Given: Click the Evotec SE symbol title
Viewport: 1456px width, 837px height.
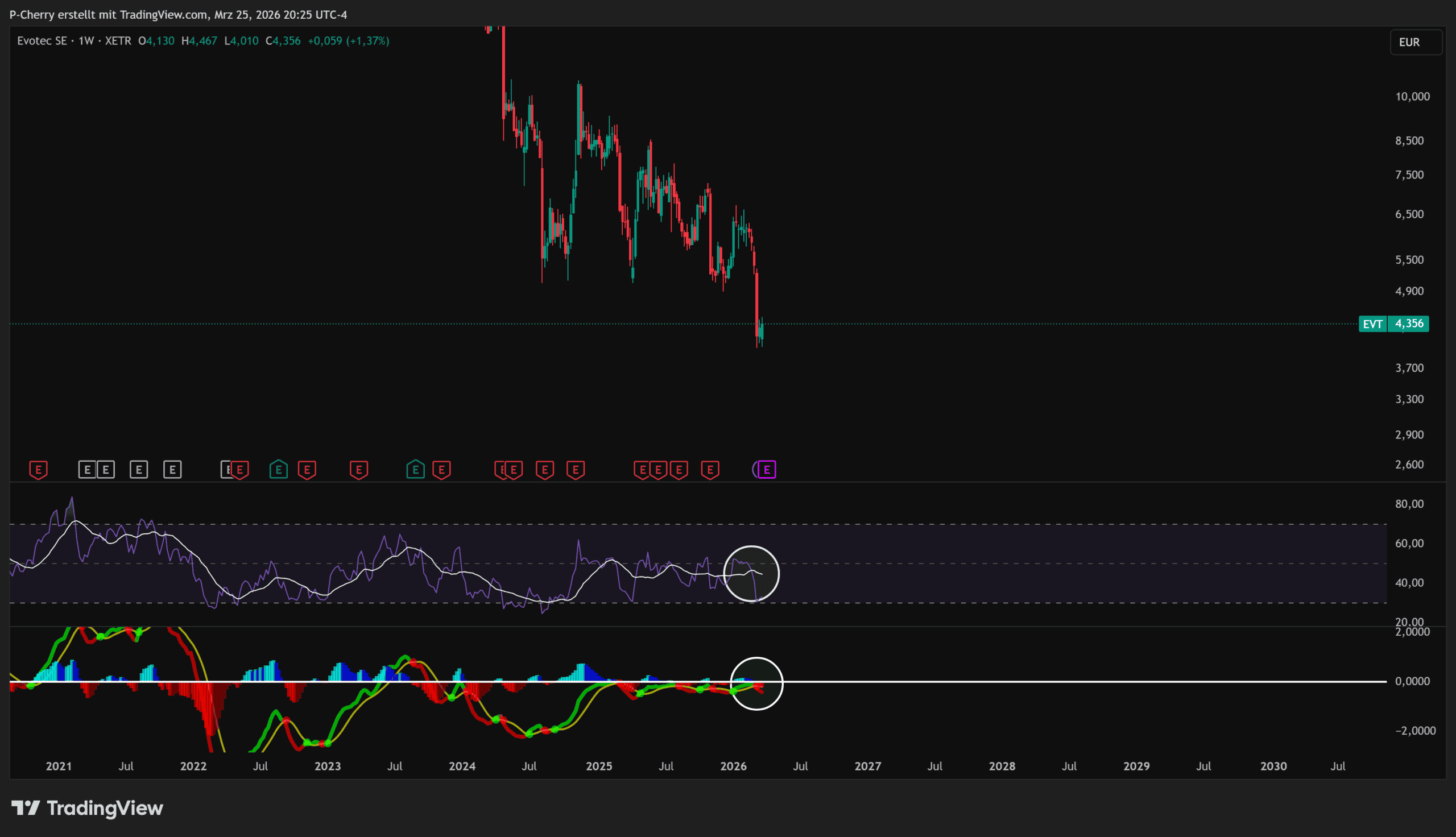Looking at the screenshot, I should pyautogui.click(x=42, y=41).
